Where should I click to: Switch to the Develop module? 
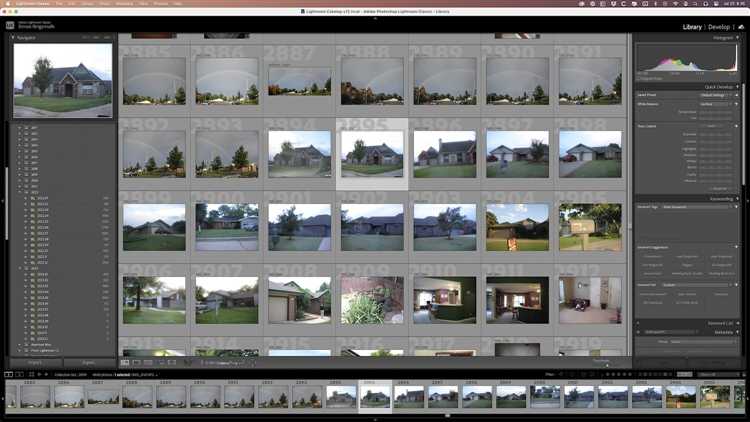coord(719,27)
